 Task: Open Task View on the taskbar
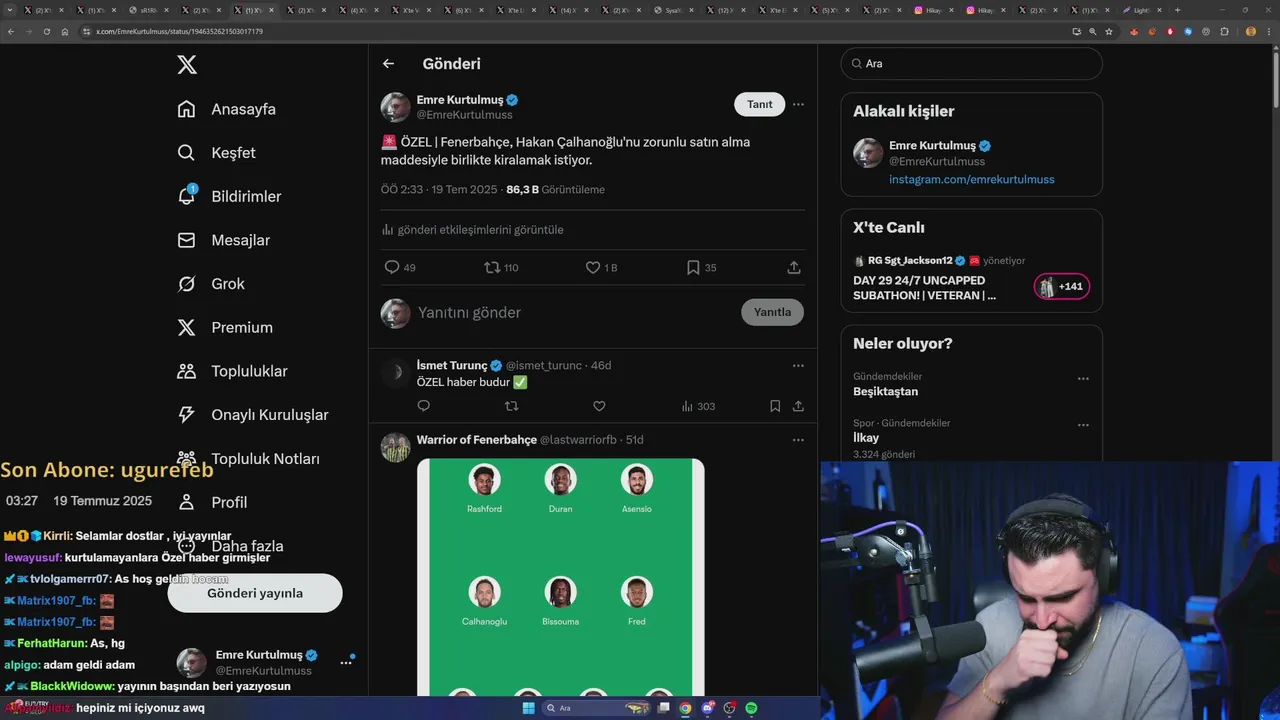[664, 708]
